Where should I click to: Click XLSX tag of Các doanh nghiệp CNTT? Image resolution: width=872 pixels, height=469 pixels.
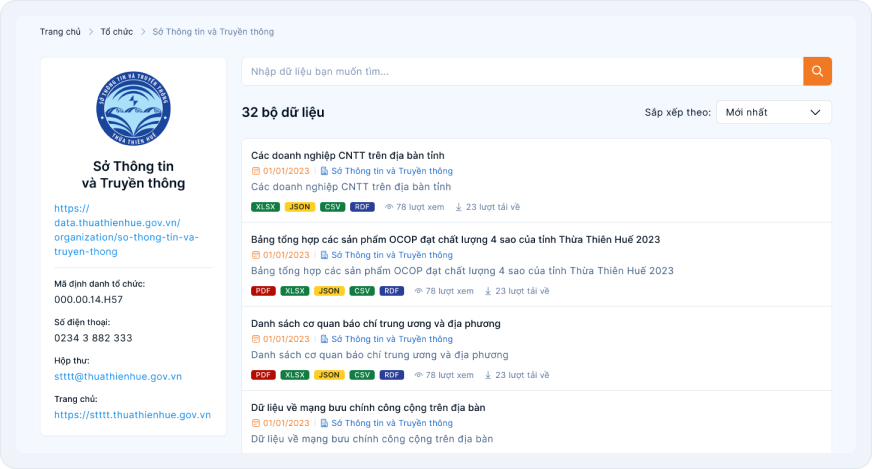[265, 207]
